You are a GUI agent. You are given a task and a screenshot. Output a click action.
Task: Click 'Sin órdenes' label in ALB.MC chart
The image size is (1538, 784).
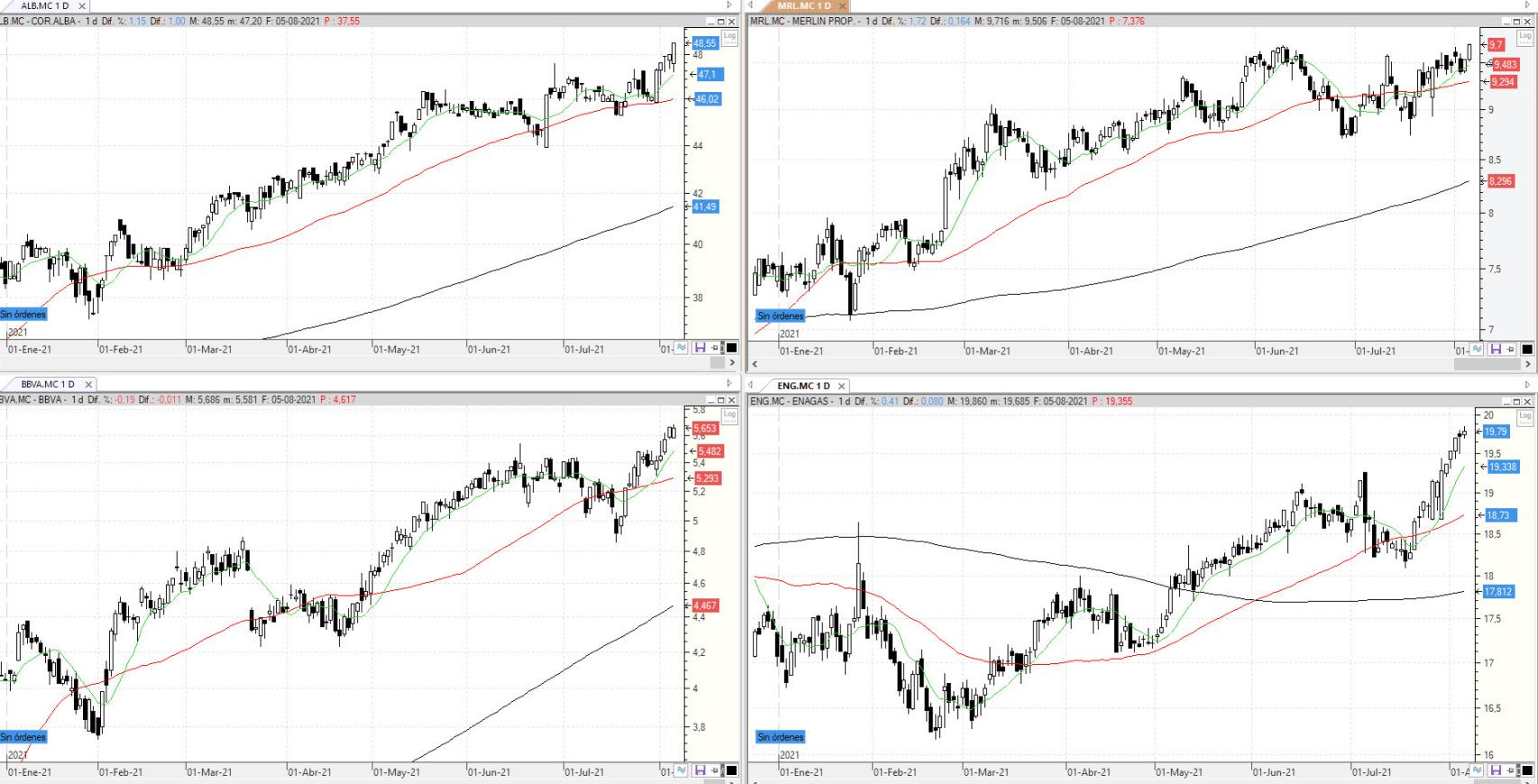point(23,315)
